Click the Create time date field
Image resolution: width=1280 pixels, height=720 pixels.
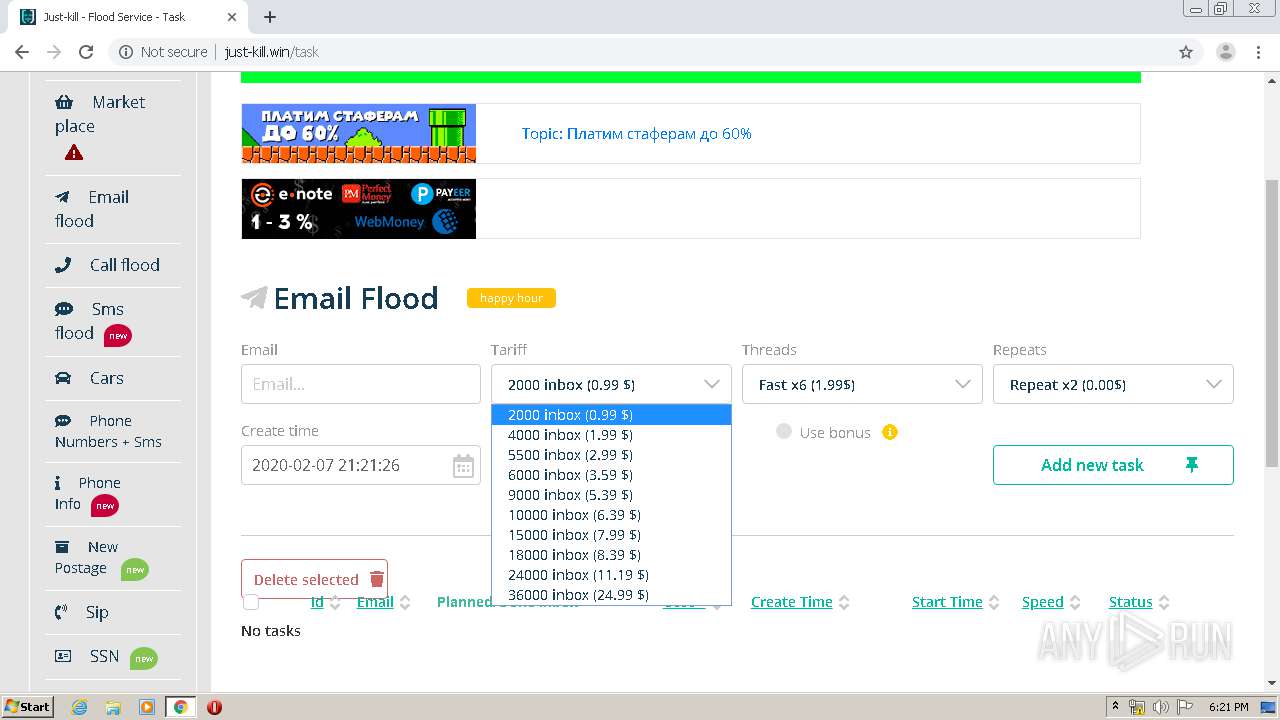click(361, 465)
